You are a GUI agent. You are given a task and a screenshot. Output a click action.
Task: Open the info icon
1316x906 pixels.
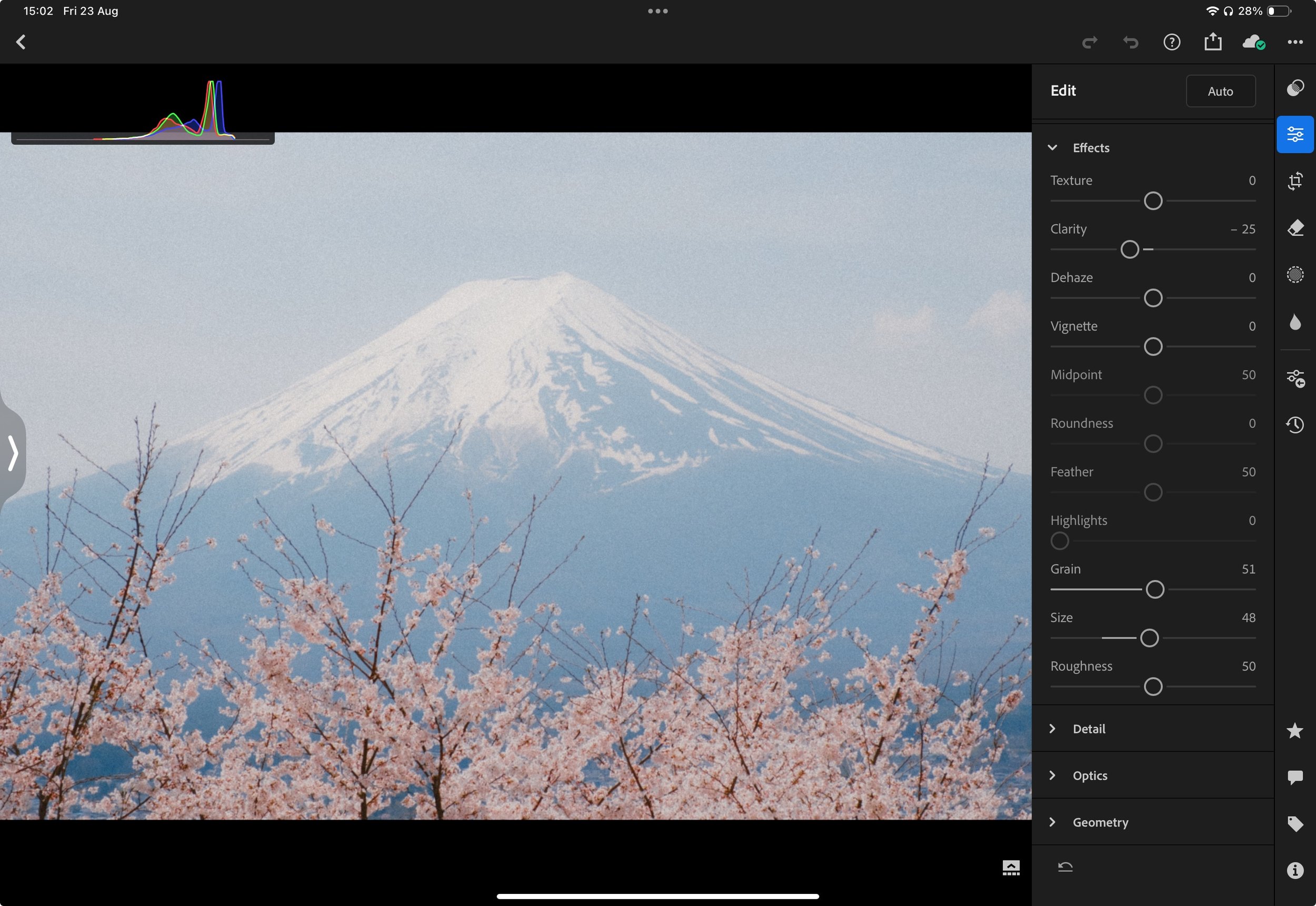[x=1295, y=870]
